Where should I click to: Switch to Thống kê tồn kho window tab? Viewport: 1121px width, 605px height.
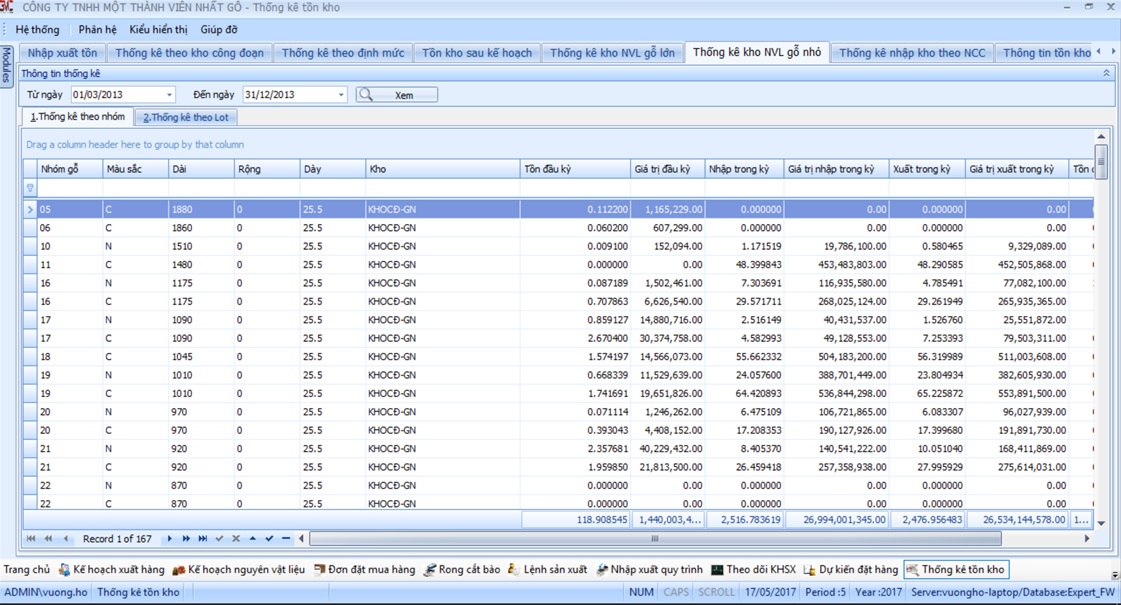(956, 569)
